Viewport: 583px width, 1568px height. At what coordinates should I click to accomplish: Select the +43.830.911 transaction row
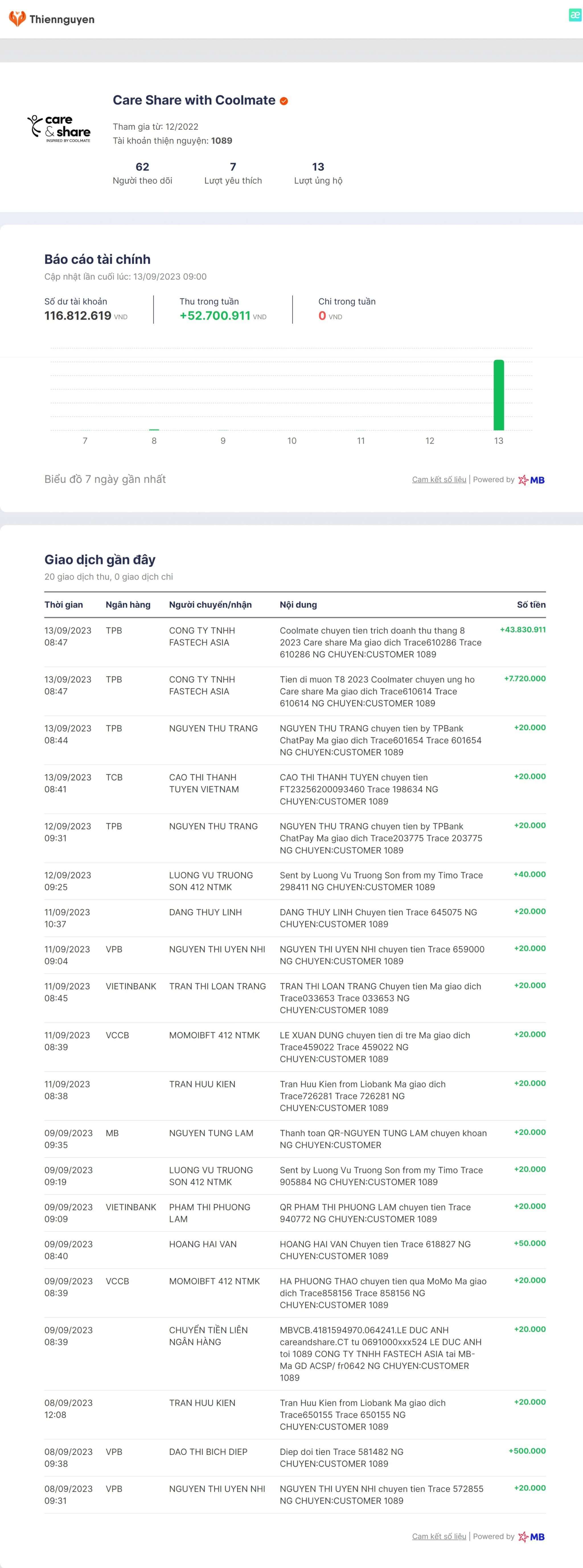(x=295, y=642)
